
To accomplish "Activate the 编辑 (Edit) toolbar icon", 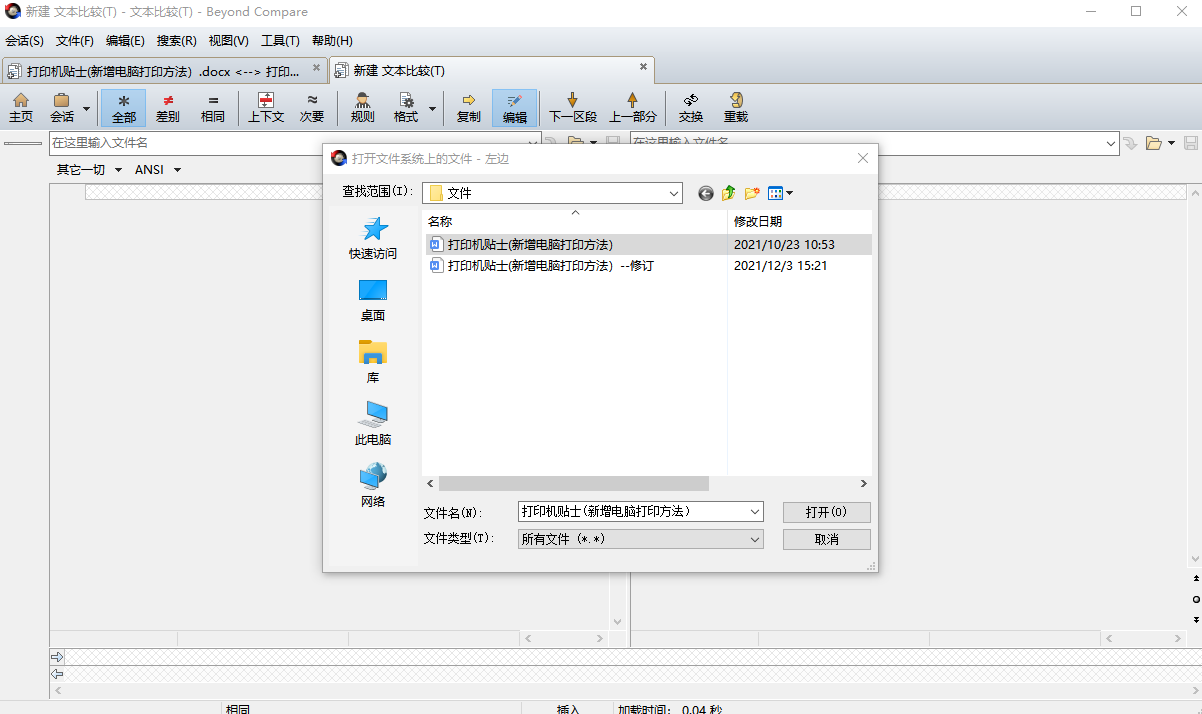I will click(514, 107).
